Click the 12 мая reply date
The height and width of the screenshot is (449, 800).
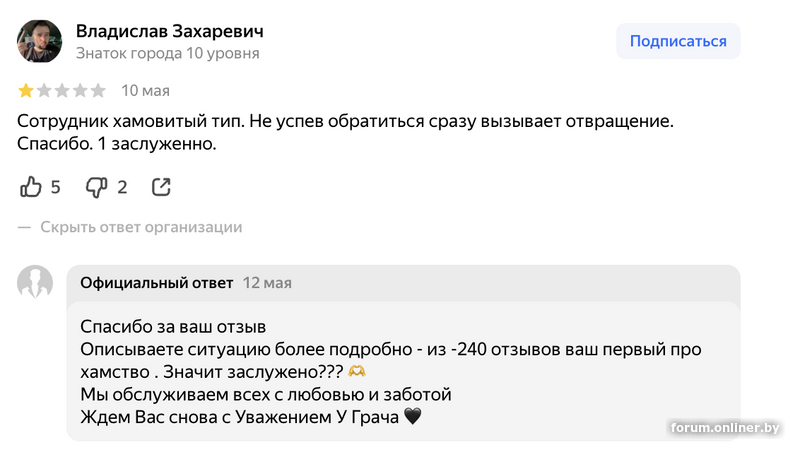[267, 283]
